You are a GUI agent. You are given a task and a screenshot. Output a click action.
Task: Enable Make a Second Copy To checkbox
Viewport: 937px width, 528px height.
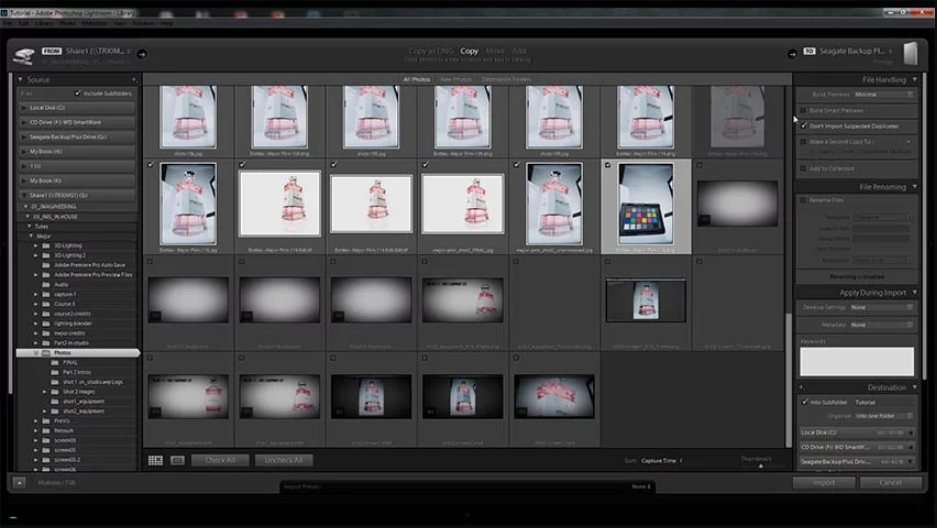coord(804,142)
